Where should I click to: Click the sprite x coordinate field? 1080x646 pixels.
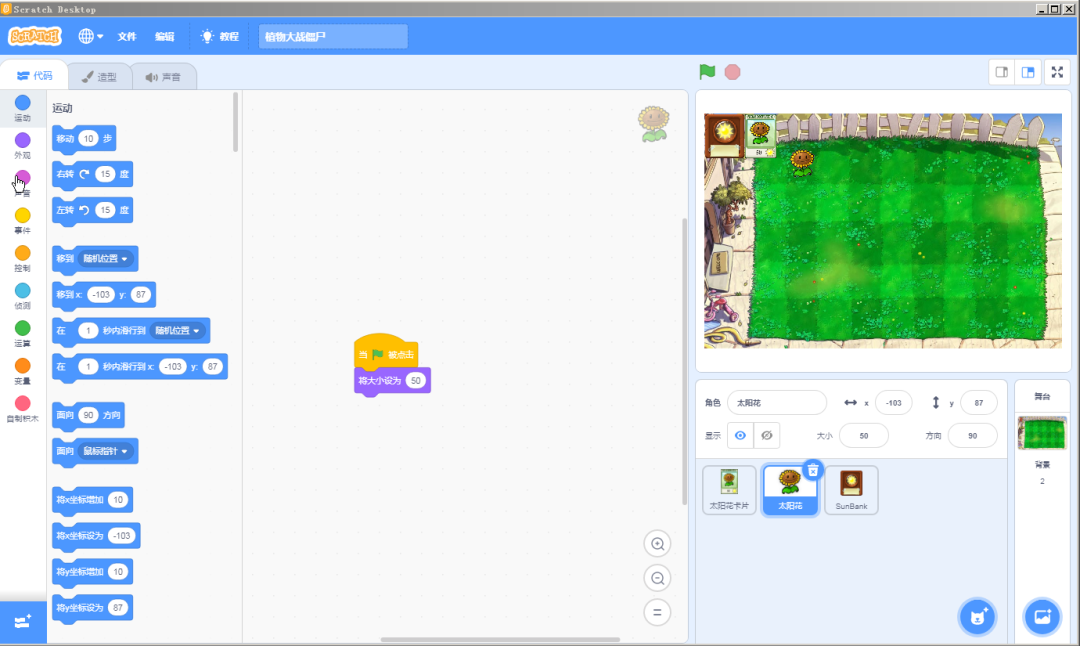tap(893, 403)
